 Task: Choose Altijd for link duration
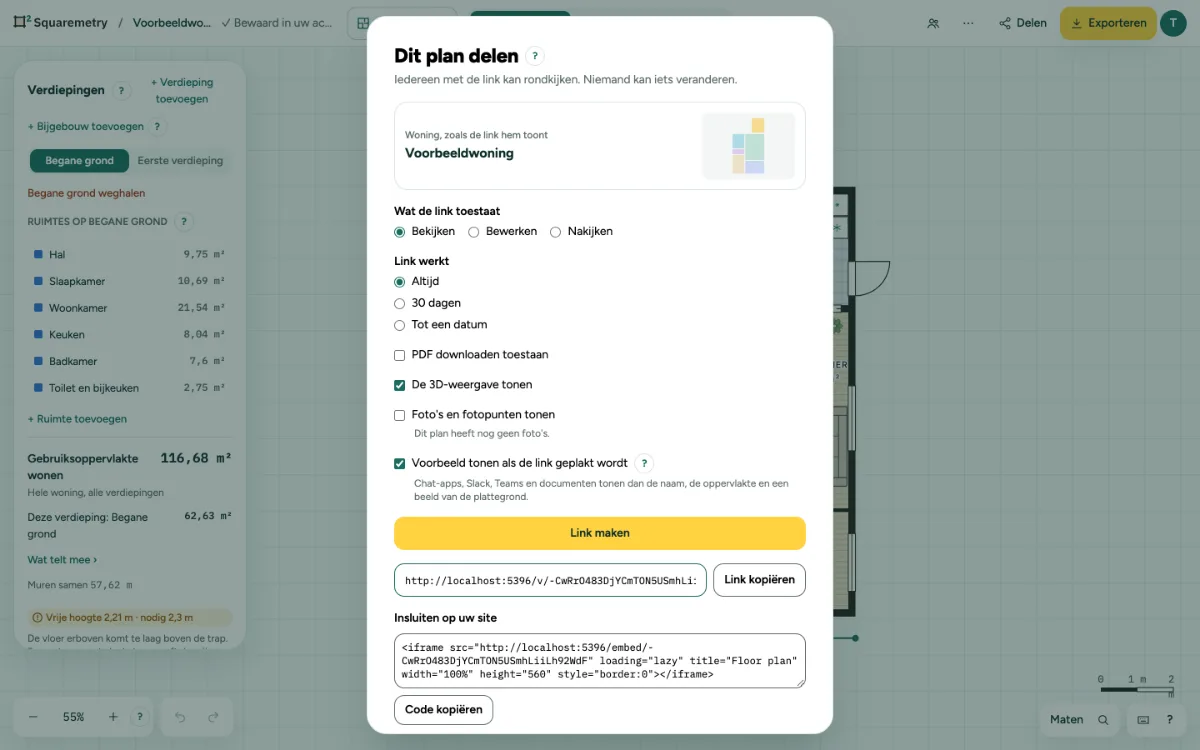[x=400, y=282]
